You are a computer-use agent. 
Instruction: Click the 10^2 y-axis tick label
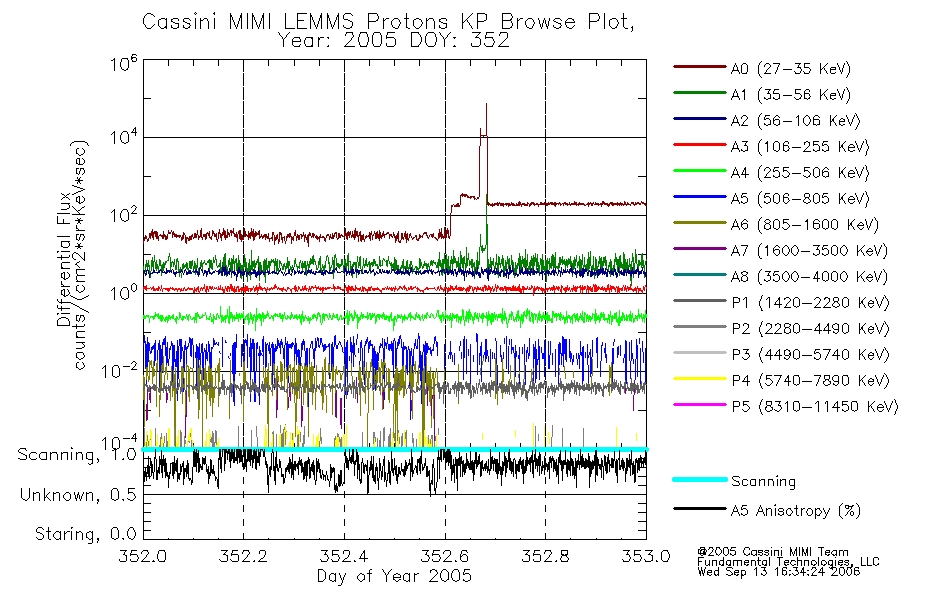[124, 215]
